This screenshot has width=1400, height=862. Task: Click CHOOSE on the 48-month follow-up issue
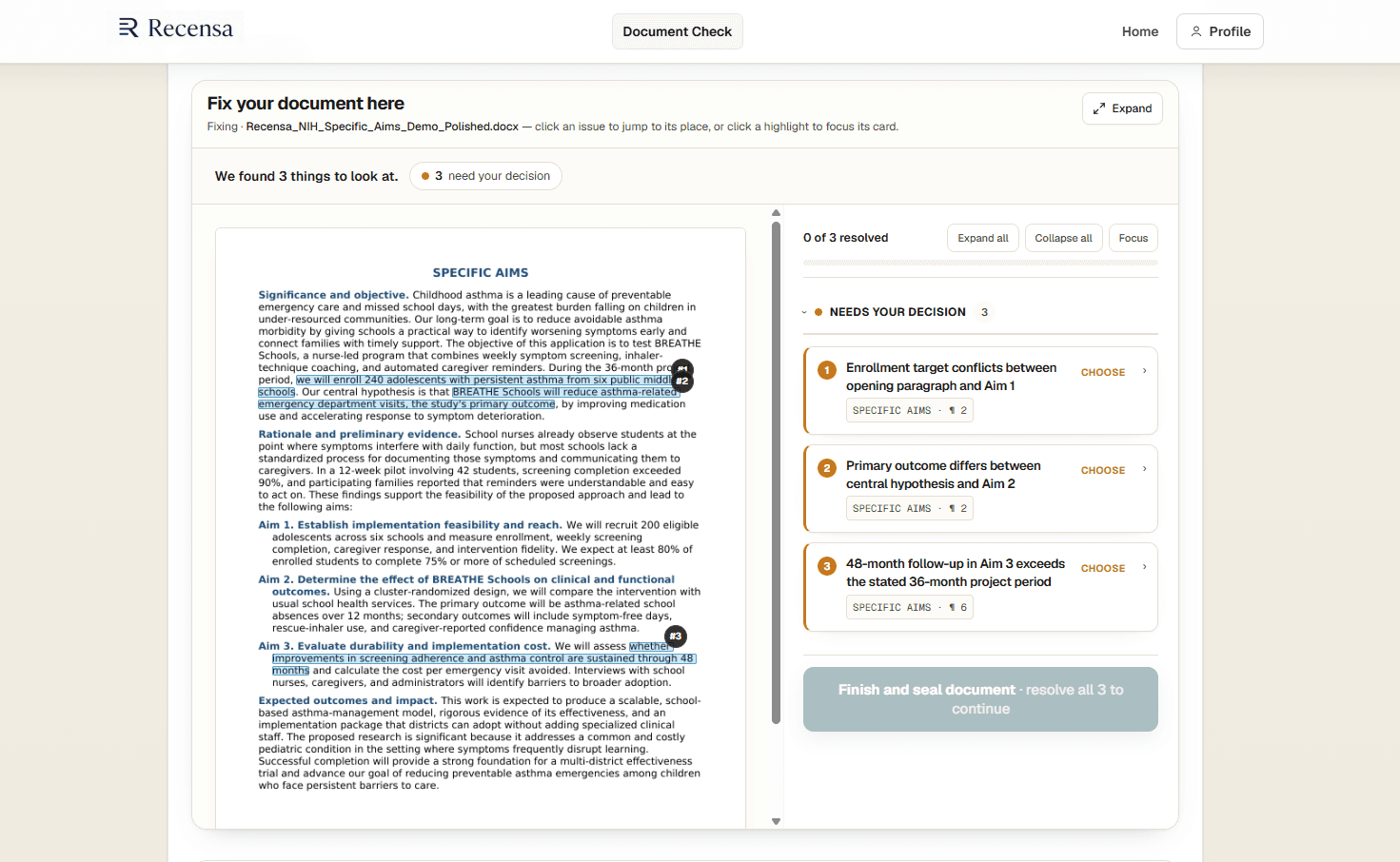1103,569
